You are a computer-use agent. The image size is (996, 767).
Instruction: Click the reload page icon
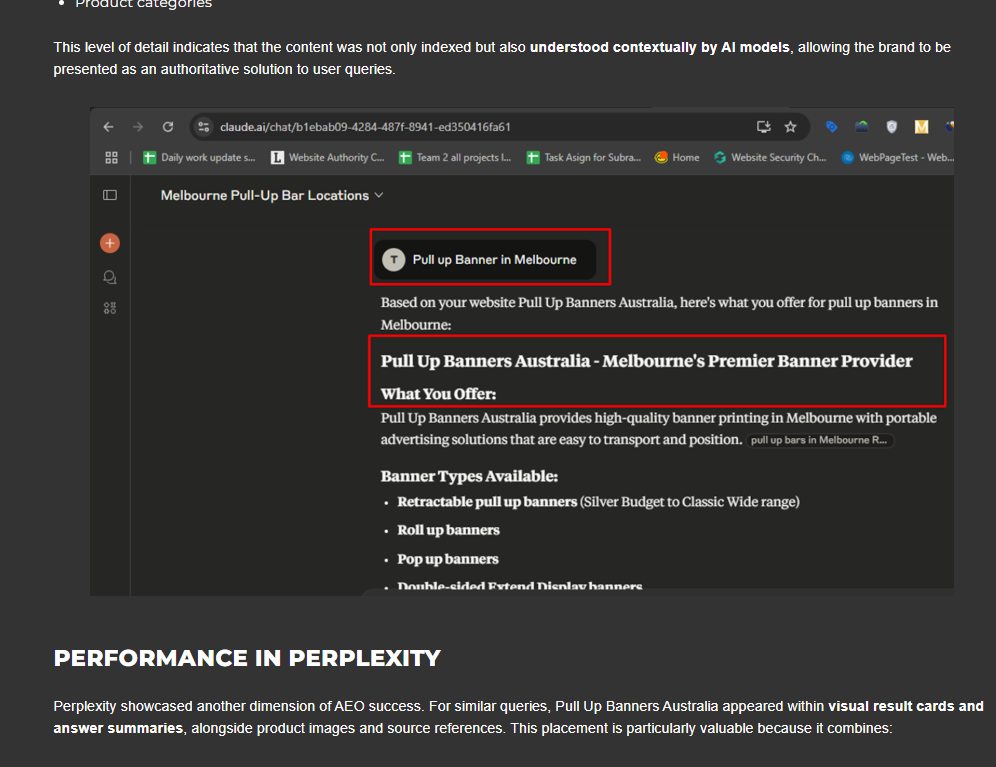pyautogui.click(x=168, y=127)
